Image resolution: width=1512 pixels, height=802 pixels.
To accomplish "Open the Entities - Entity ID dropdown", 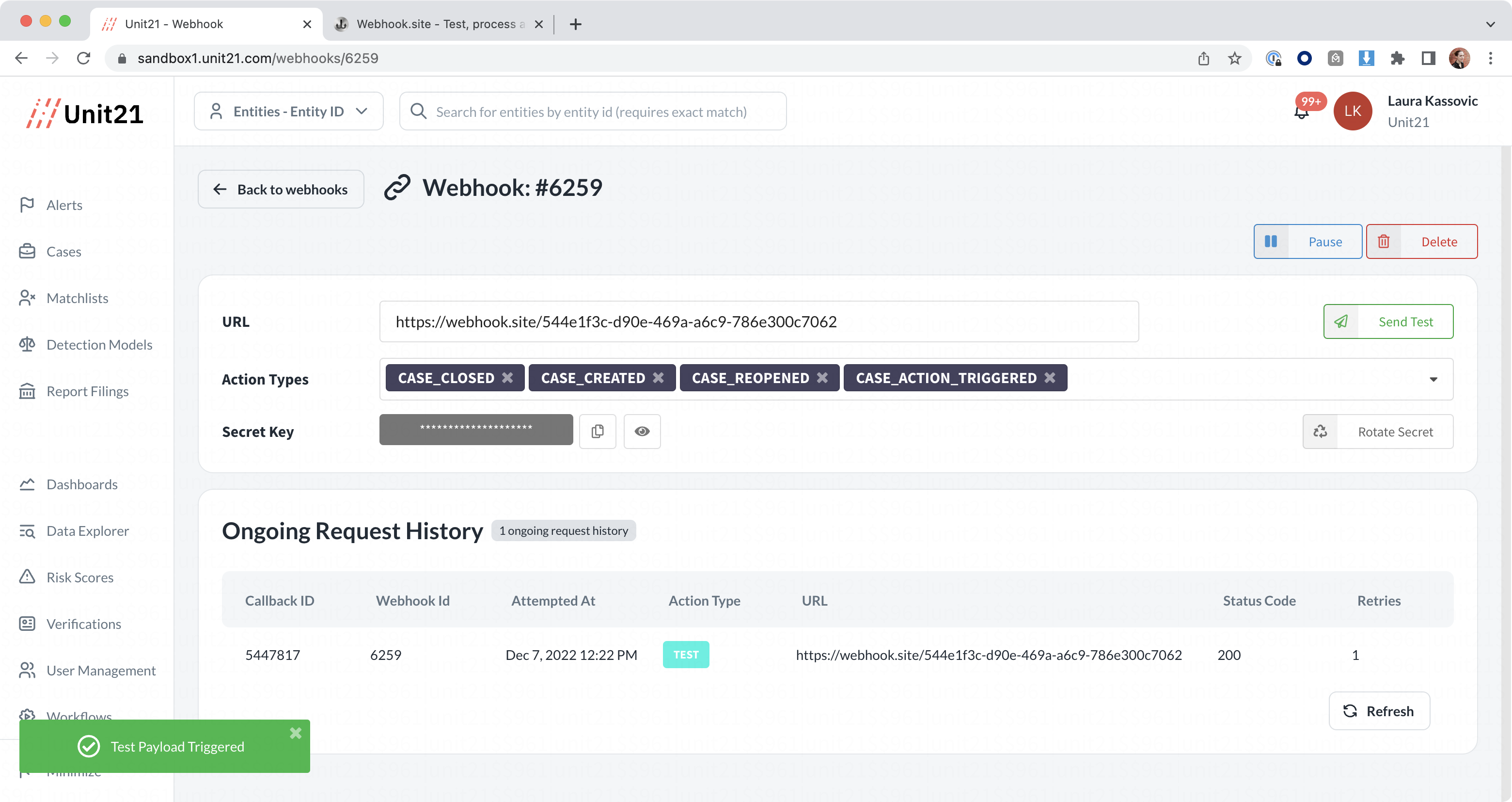I will 288,112.
